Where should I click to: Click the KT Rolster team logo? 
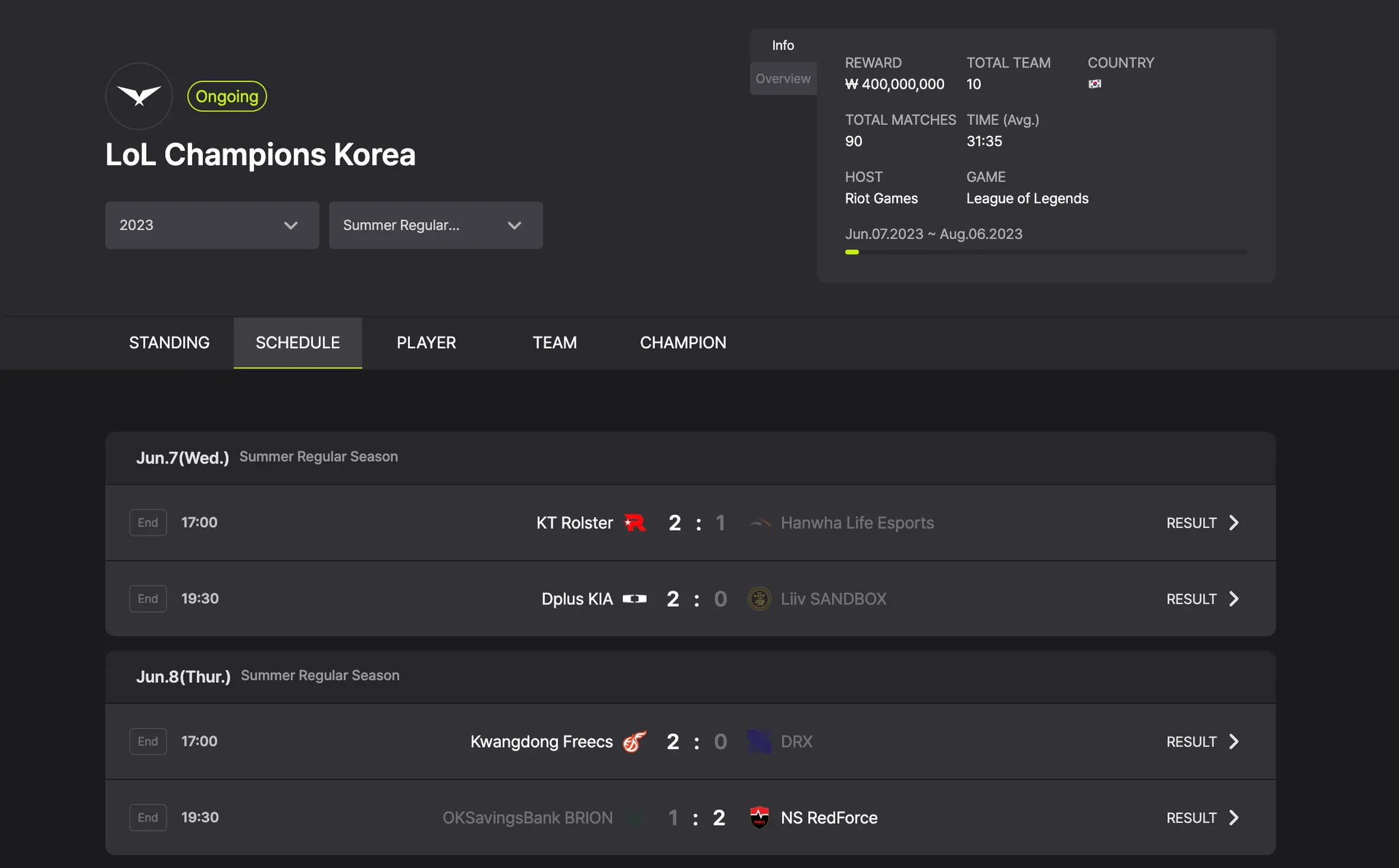click(x=635, y=522)
